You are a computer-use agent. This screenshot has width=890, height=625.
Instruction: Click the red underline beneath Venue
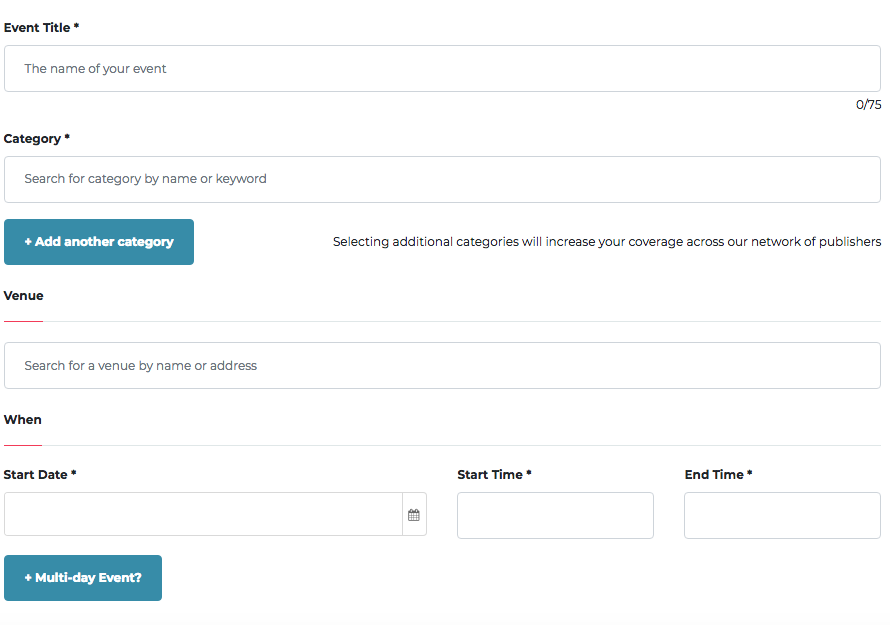point(23,321)
